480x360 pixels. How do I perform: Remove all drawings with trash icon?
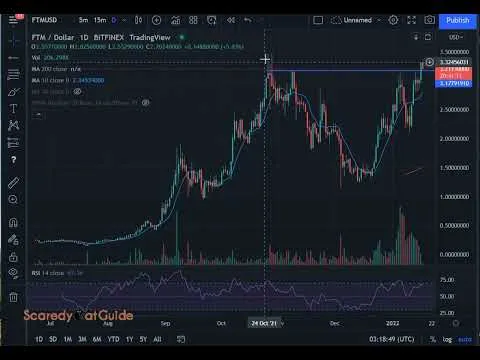(13, 297)
